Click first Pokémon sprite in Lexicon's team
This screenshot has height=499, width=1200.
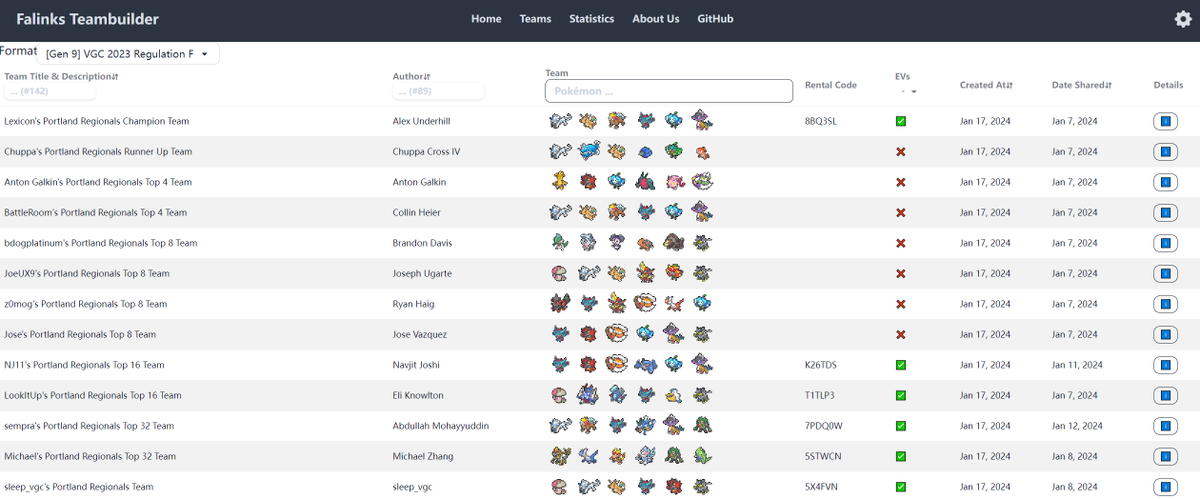coord(560,121)
